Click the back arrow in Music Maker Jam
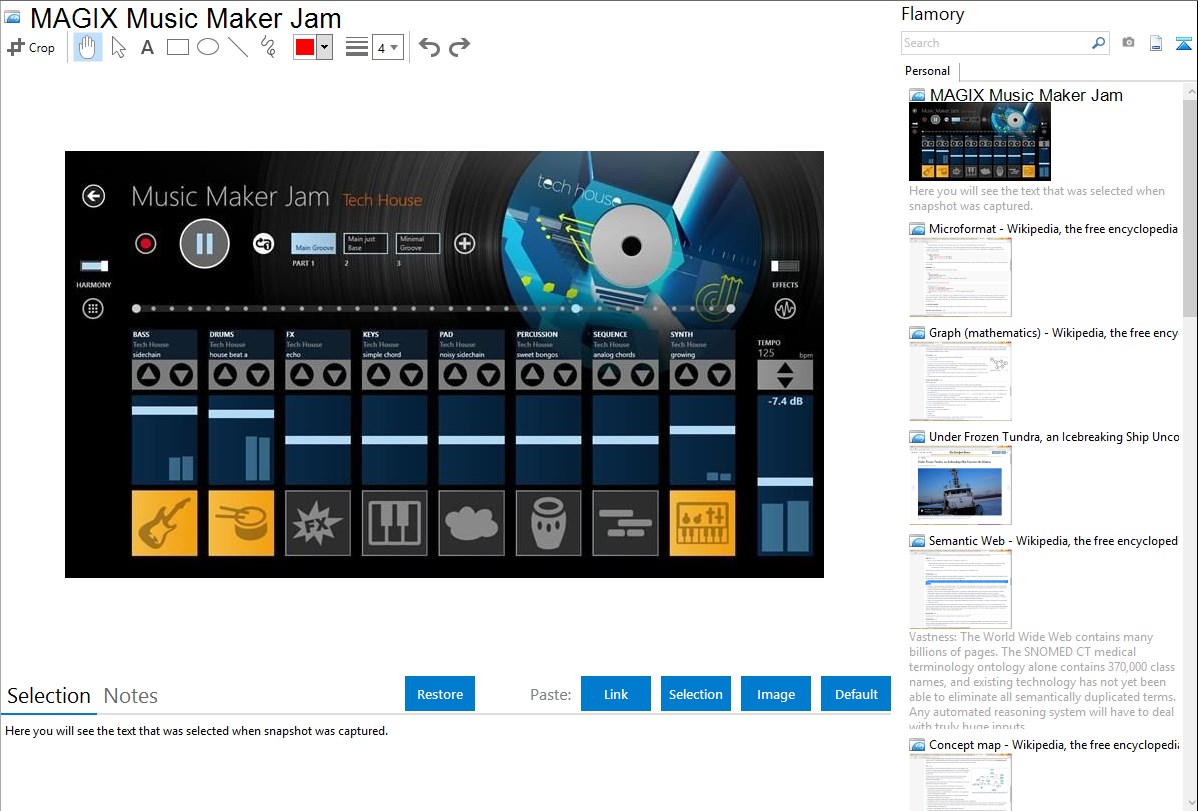Image resolution: width=1198 pixels, height=811 pixels. pos(93,196)
